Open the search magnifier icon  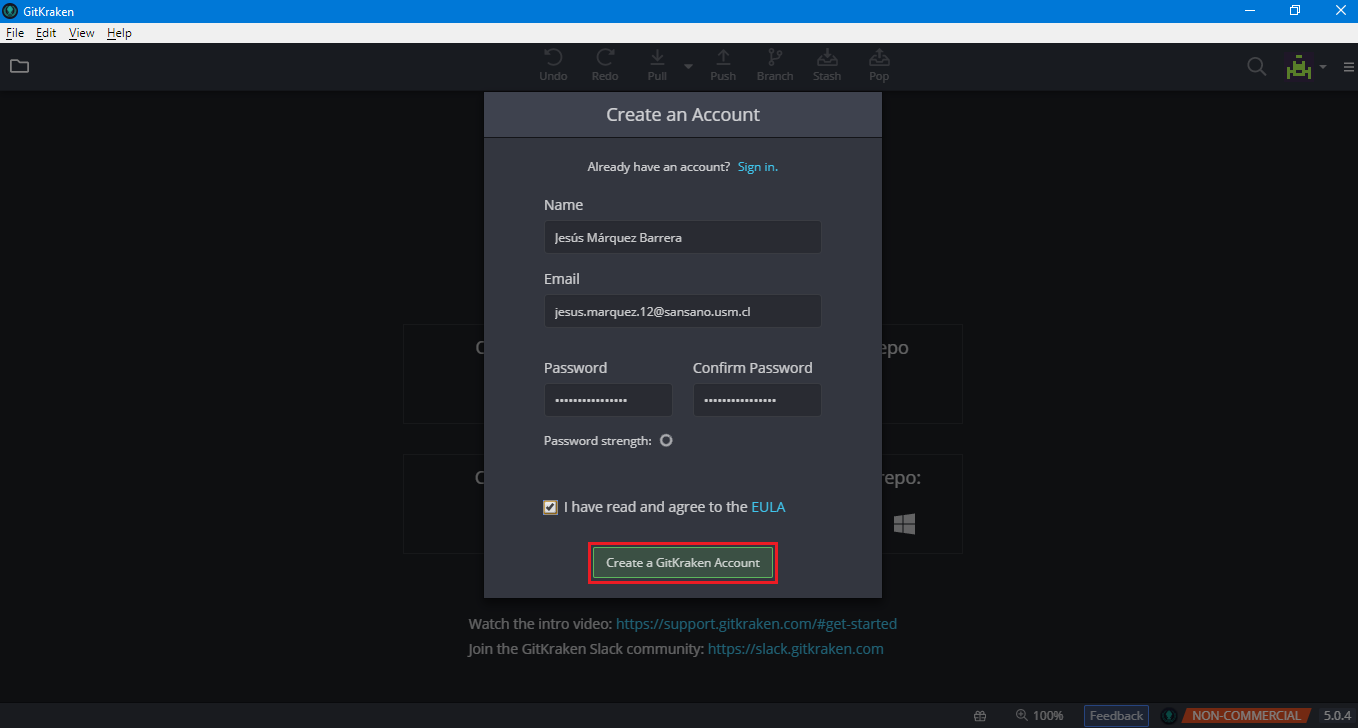[1256, 67]
